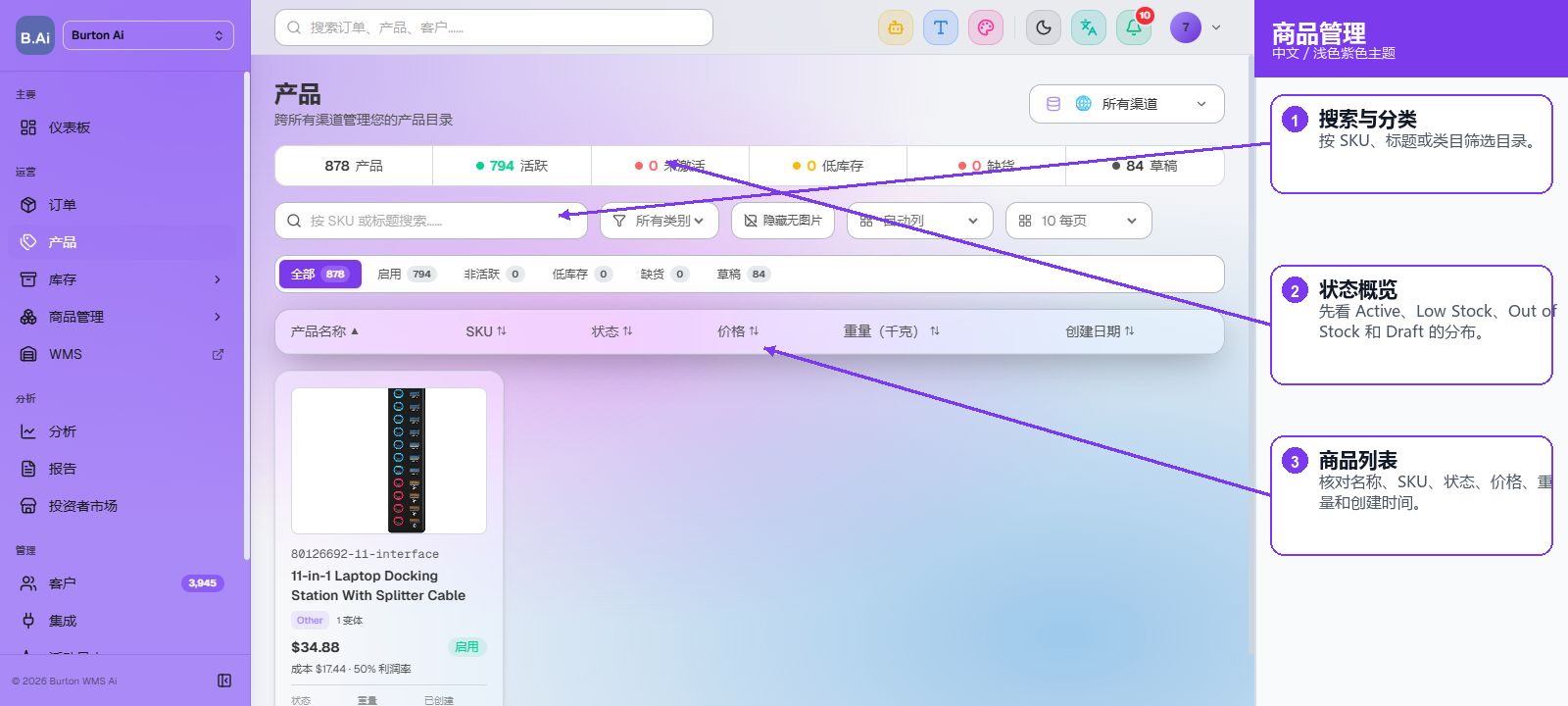Expand the 商品管理 sidebar submenu
The image size is (1568, 706).
click(122, 317)
